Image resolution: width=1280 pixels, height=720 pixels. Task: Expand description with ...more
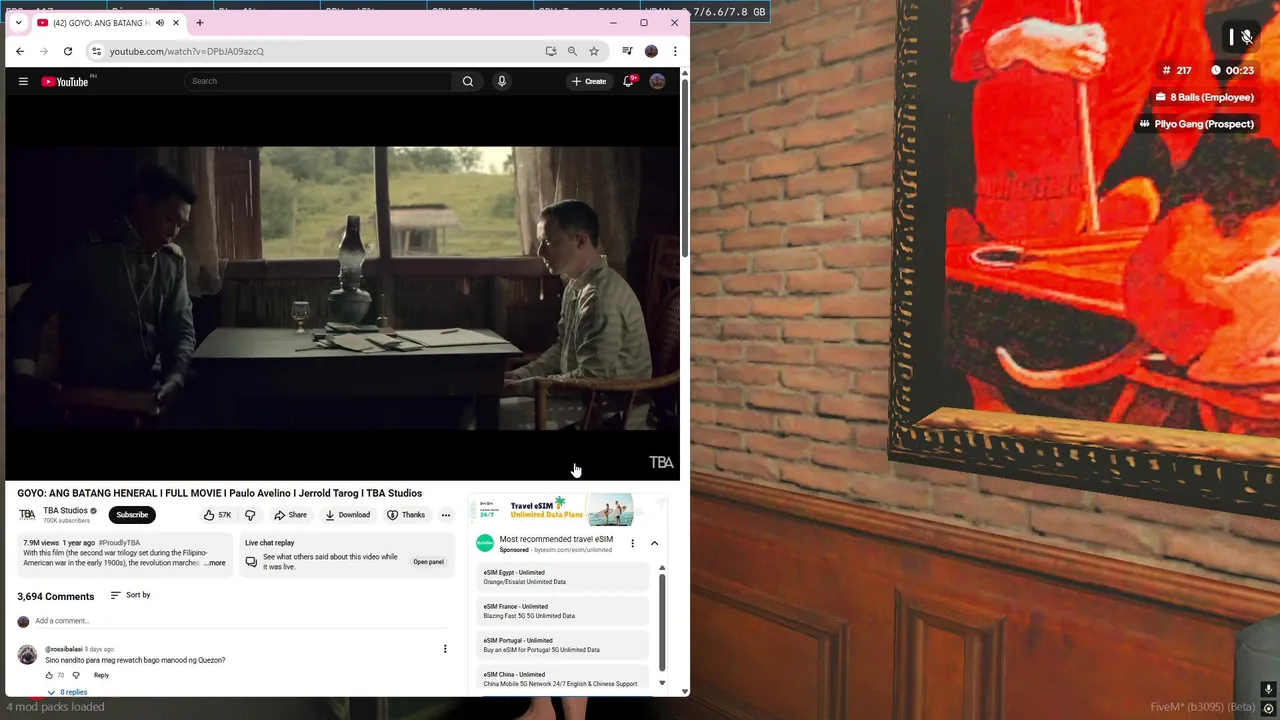pos(215,563)
